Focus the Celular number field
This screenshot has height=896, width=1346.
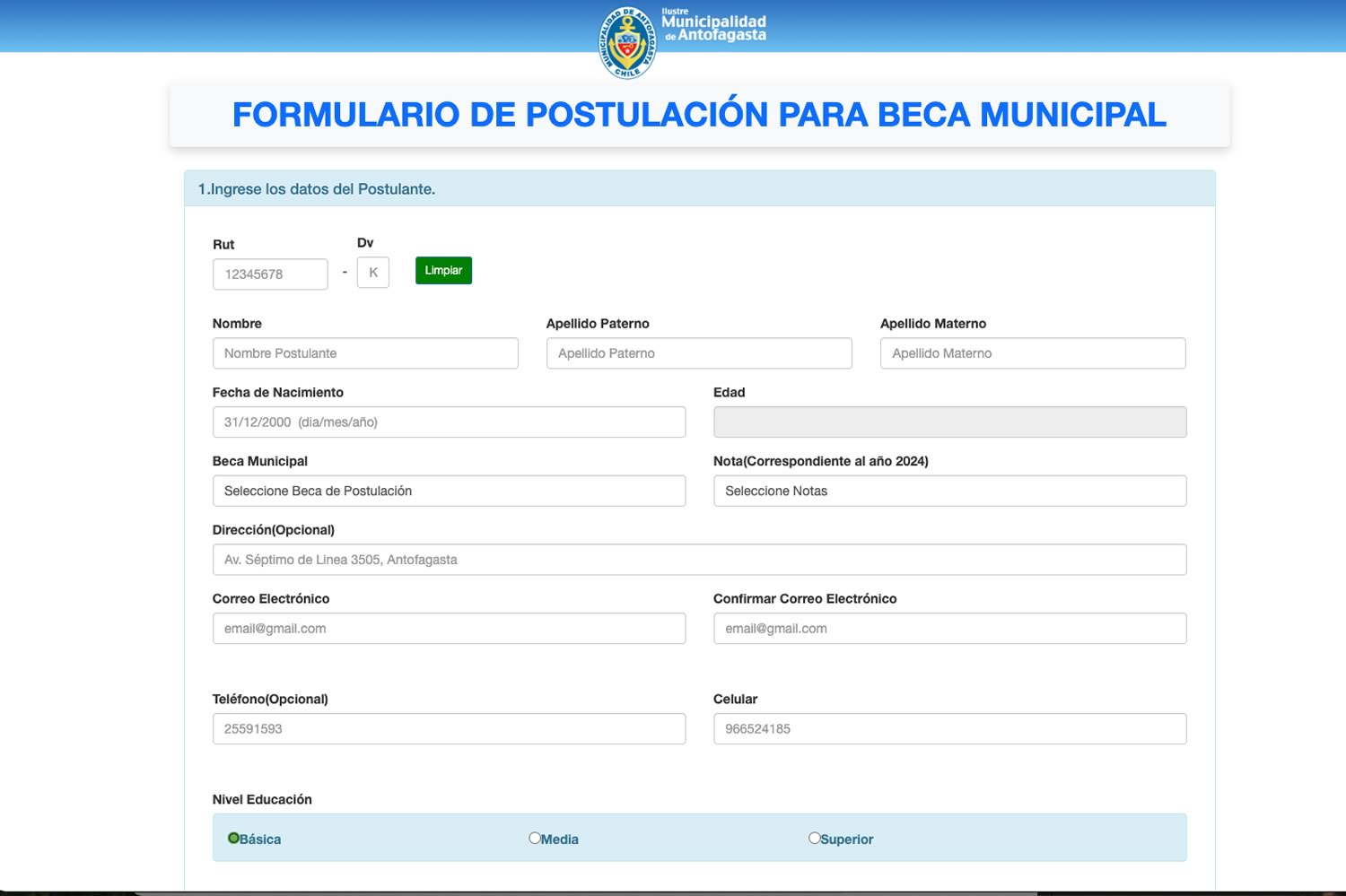(949, 729)
